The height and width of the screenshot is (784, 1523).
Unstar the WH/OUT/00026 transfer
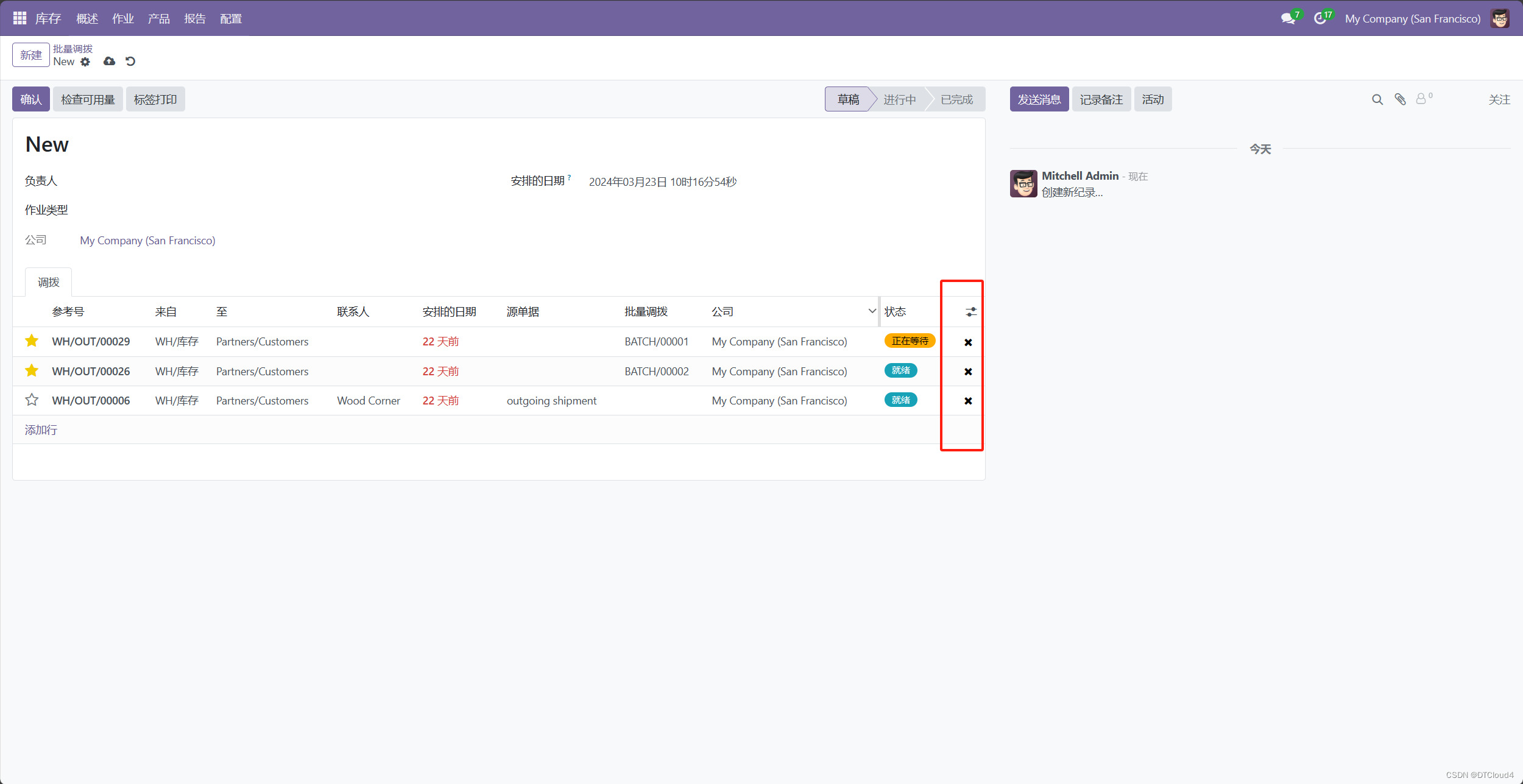pos(32,371)
